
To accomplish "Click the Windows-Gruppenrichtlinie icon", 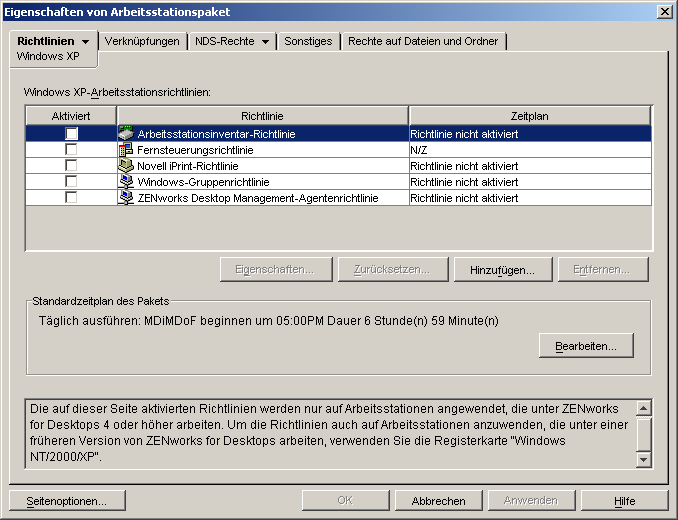I will point(126,182).
